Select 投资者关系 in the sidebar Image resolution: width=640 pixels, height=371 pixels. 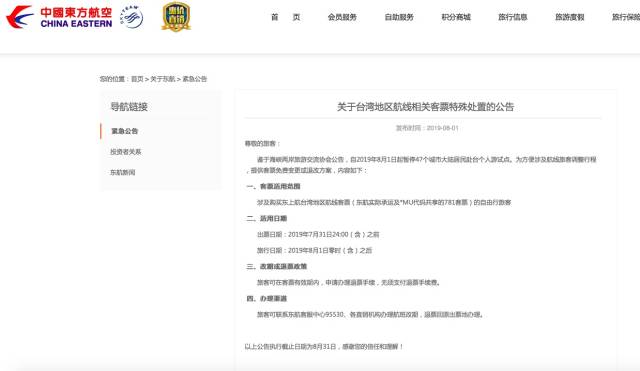(126, 152)
